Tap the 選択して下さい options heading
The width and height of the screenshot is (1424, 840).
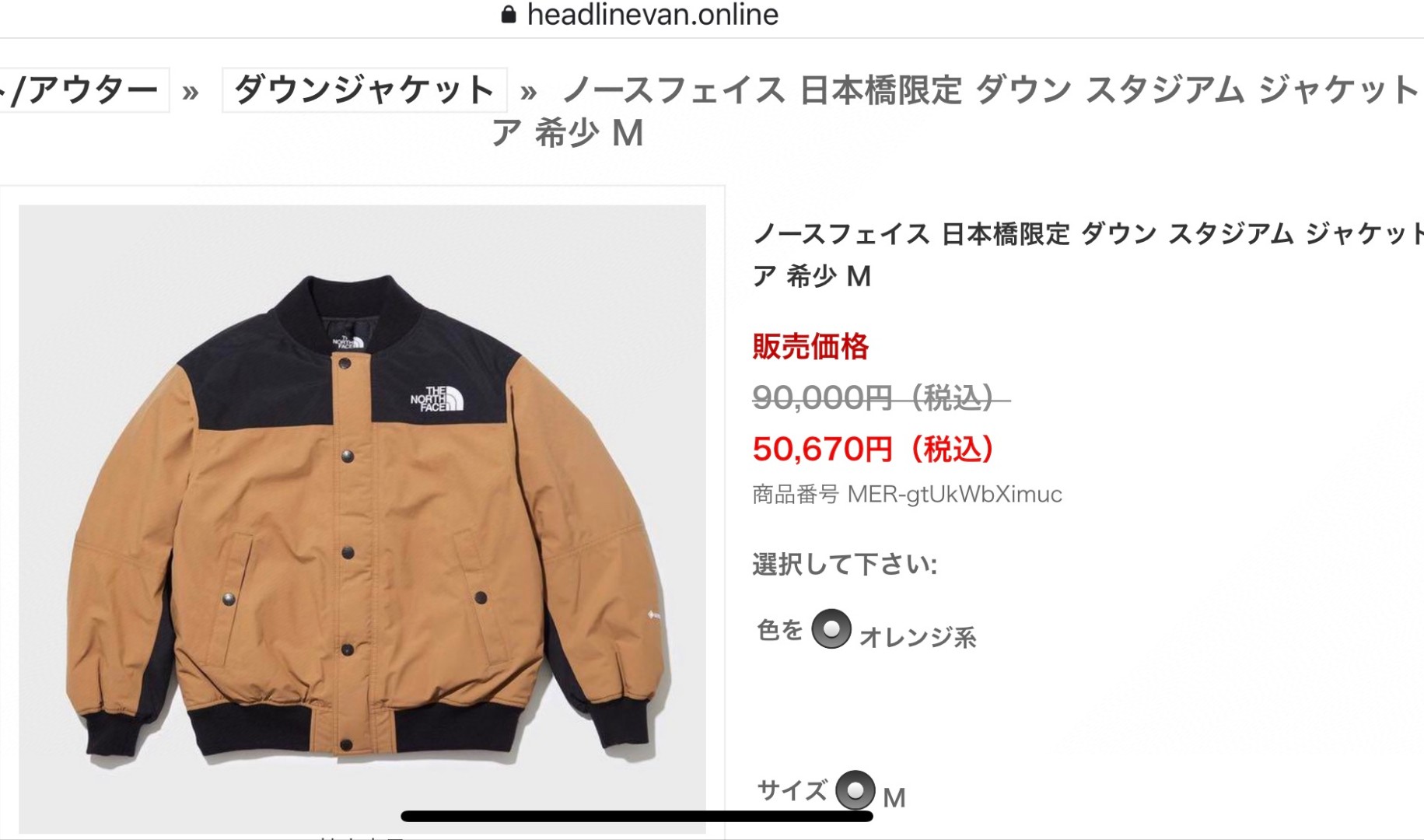[x=845, y=564]
